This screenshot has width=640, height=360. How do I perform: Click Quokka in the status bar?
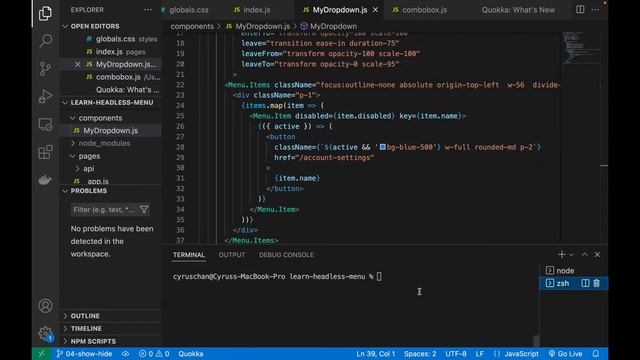coord(191,354)
